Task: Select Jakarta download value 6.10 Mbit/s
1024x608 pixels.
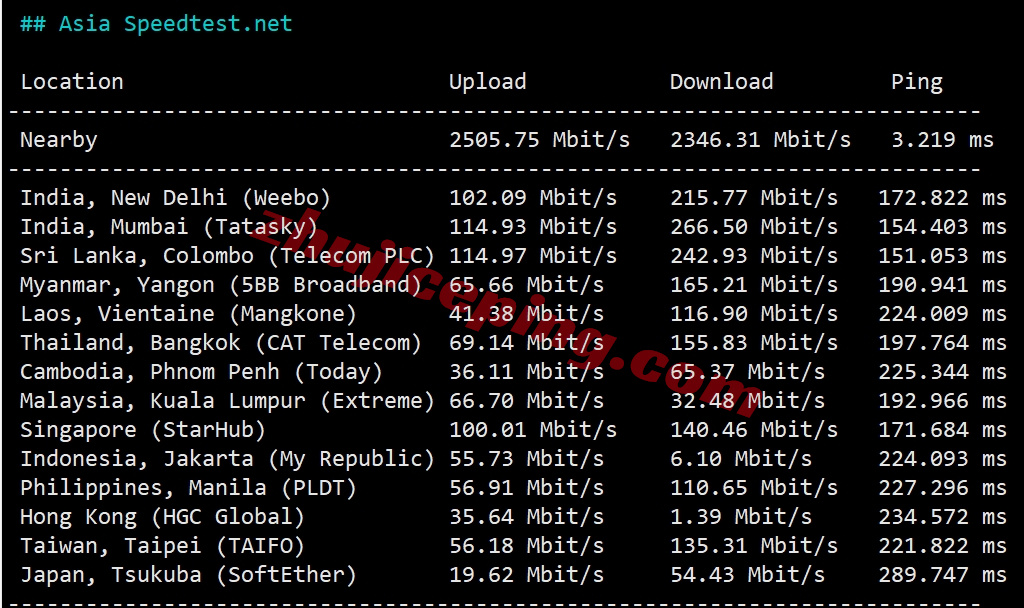Action: [741, 458]
